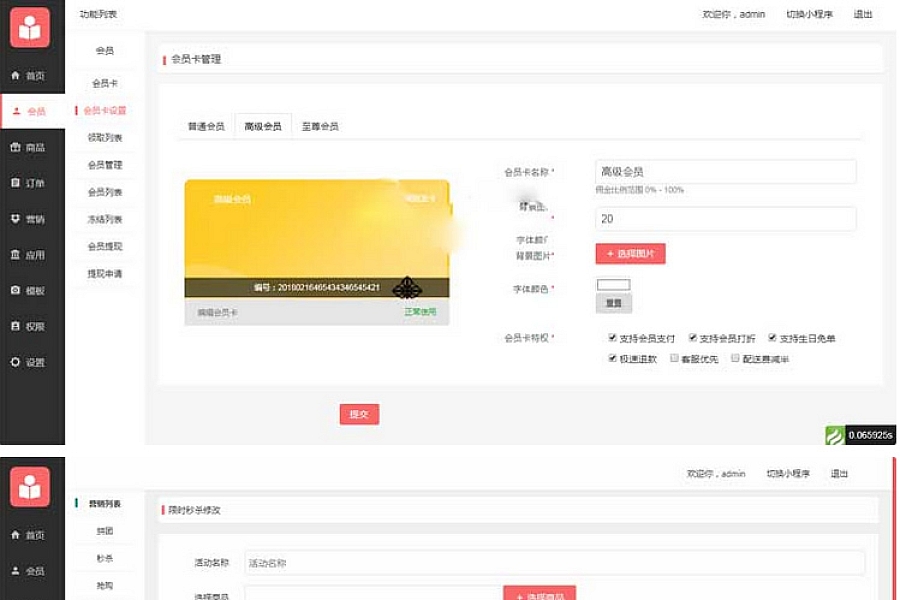This screenshot has height=600, width=900.
Task: Click the 0.065925s timing badge text
Action: [870, 435]
